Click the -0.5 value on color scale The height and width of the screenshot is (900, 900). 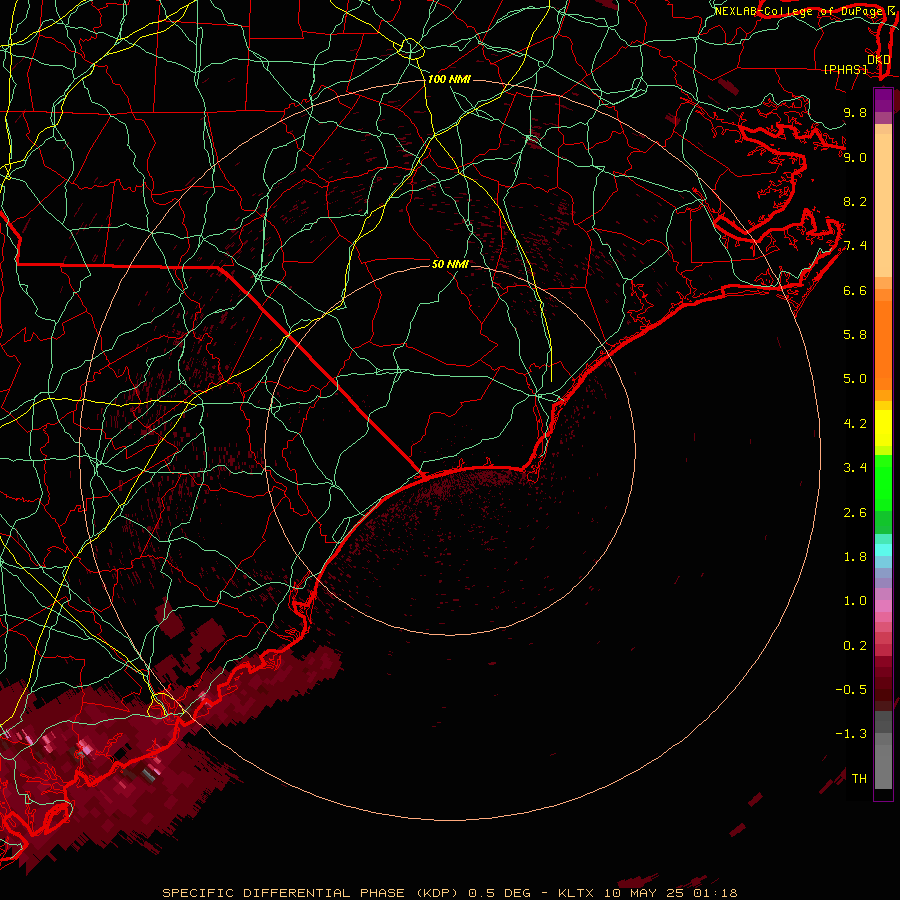[x=851, y=690]
